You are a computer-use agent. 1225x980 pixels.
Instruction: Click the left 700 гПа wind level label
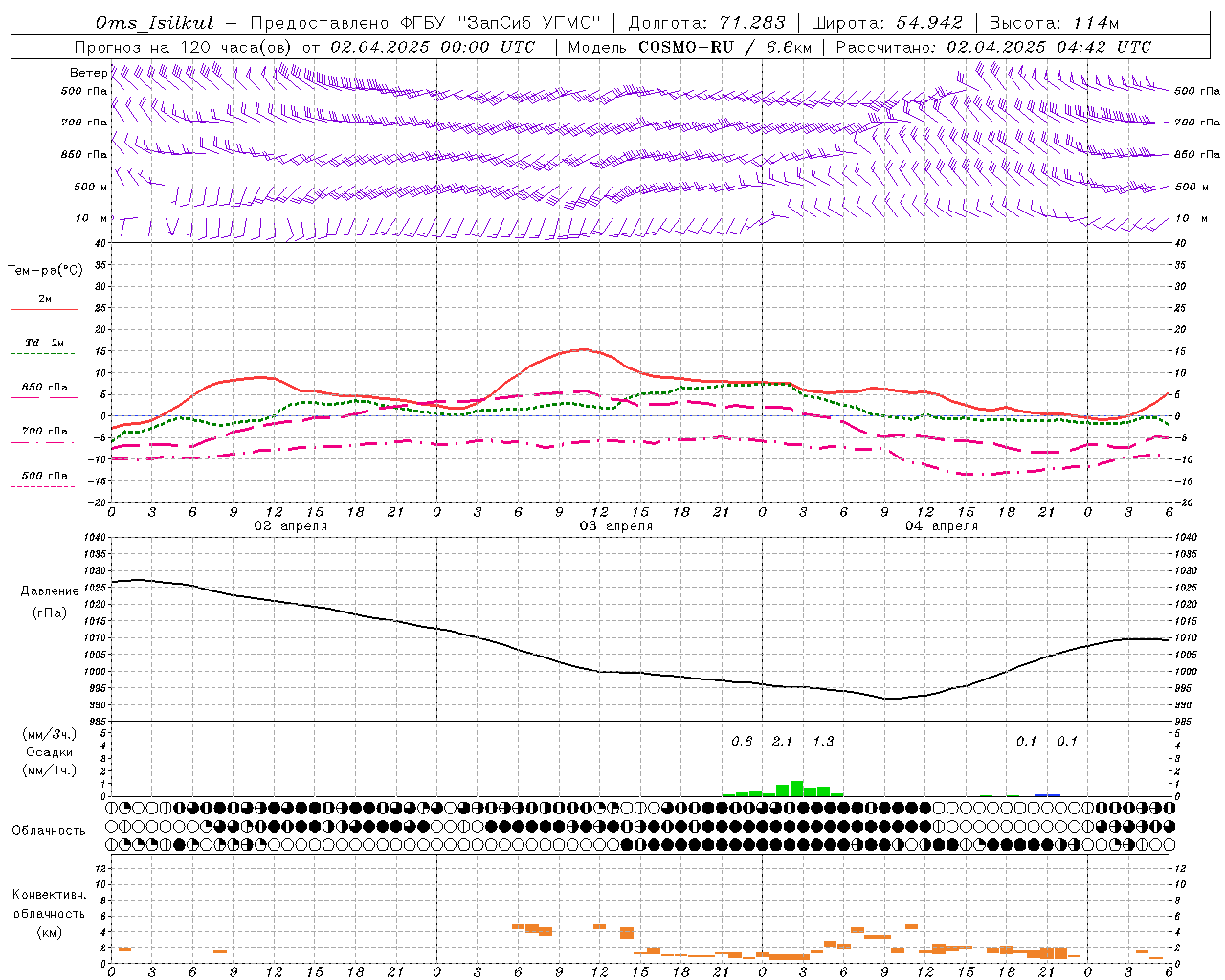(84, 122)
